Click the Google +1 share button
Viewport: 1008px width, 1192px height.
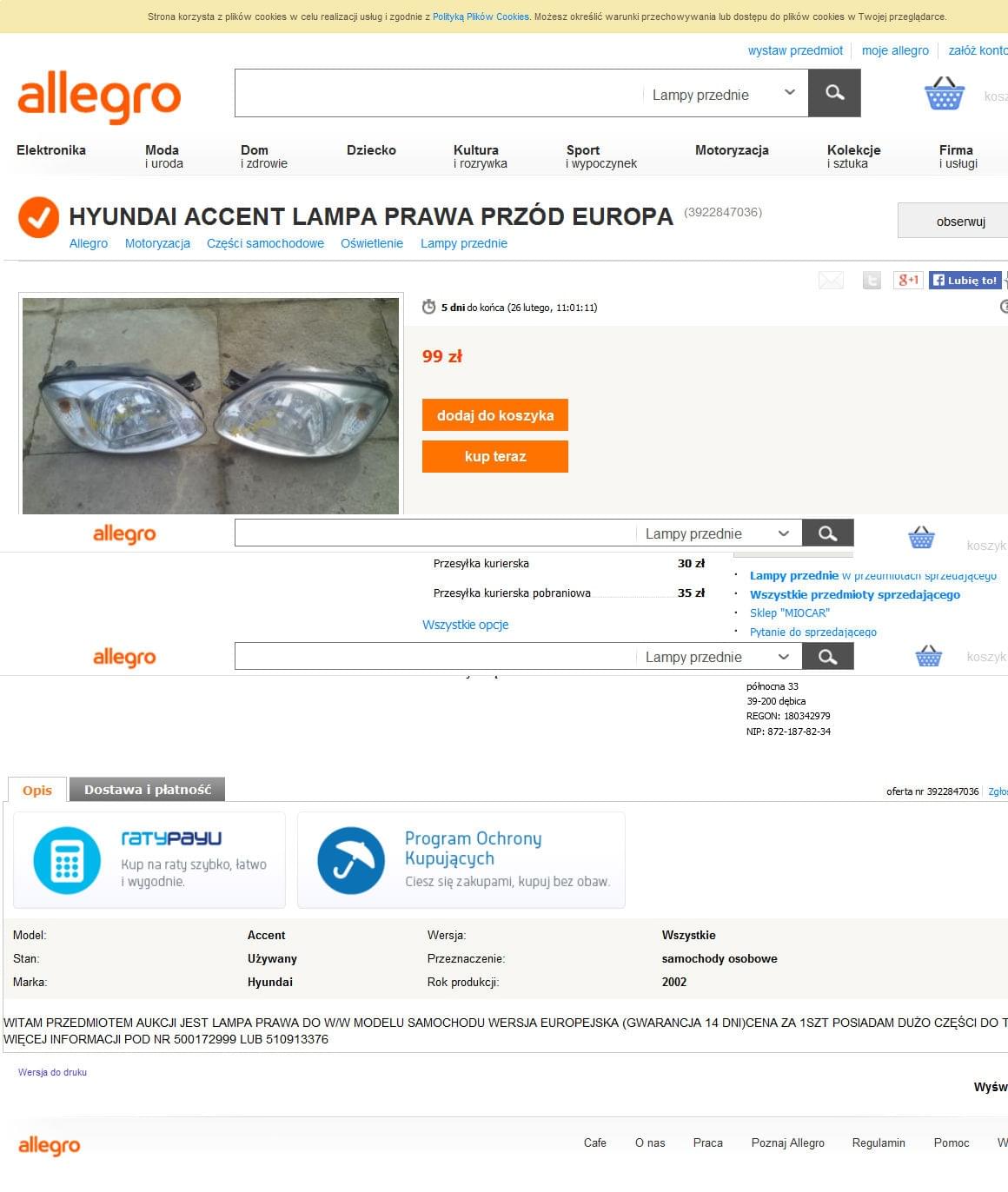click(908, 280)
